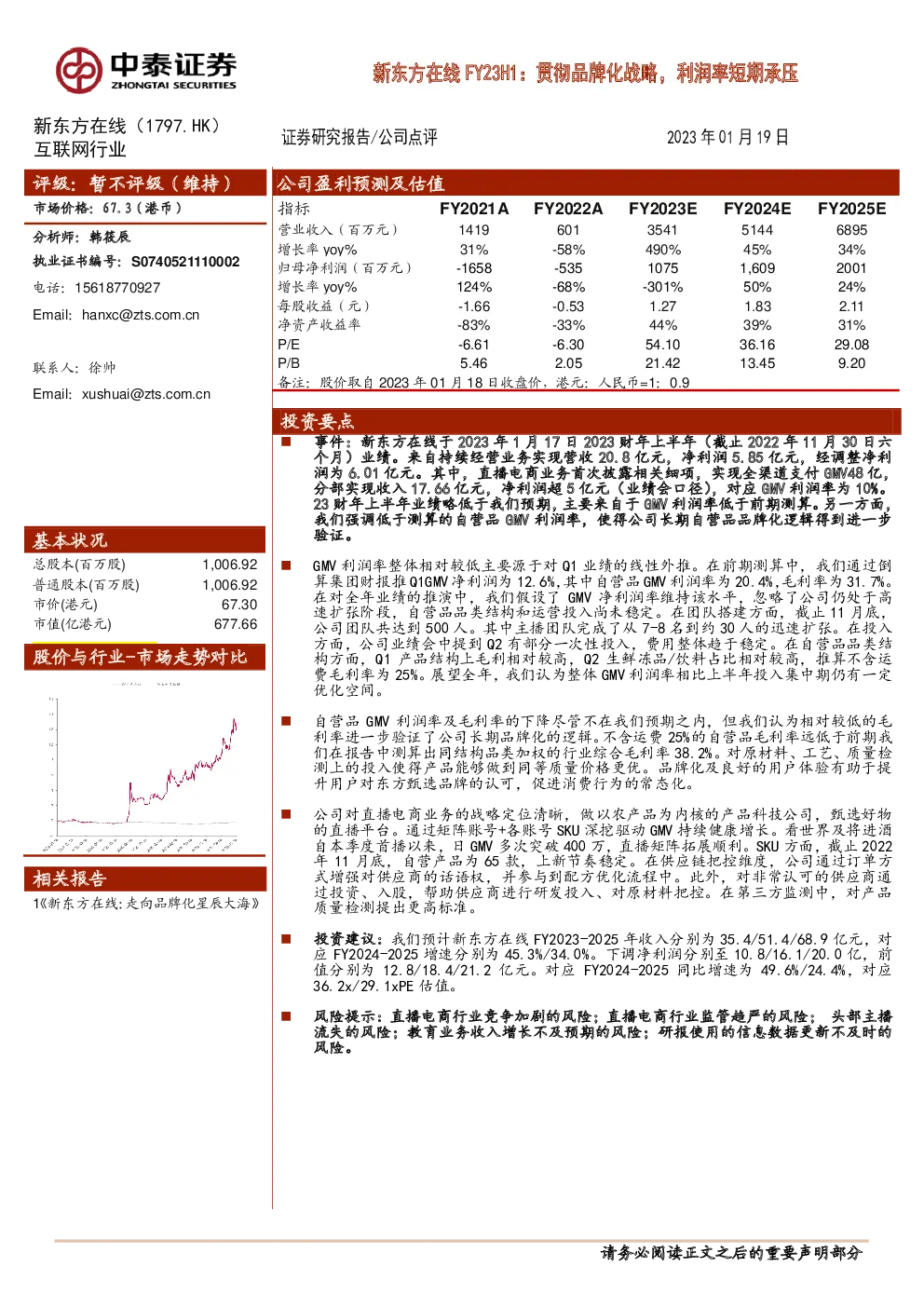Viewport: 924px width, 1307px height.
Task: Click the report title 新东方在线 FY23H1
Action: point(585,74)
